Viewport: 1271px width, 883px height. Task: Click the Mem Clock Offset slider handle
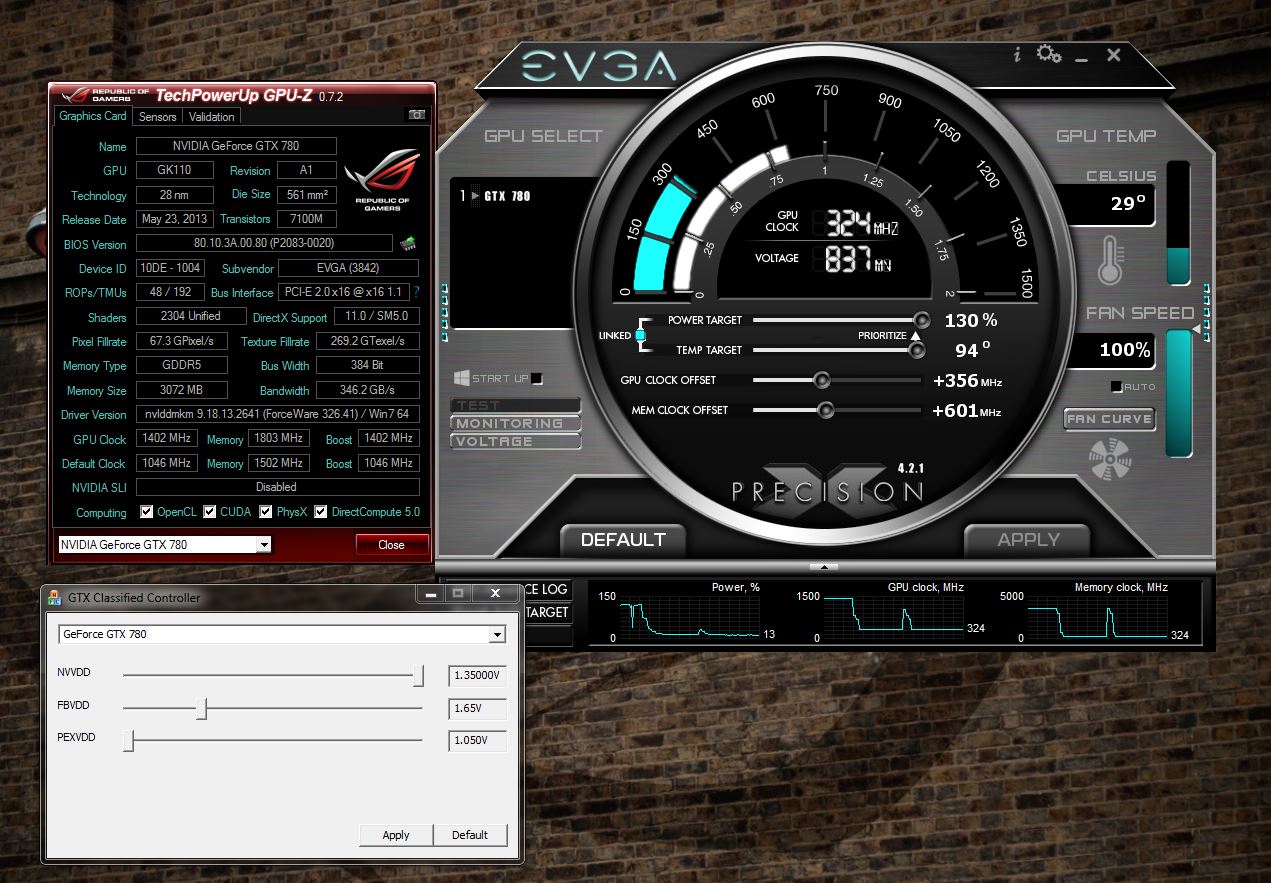click(826, 410)
